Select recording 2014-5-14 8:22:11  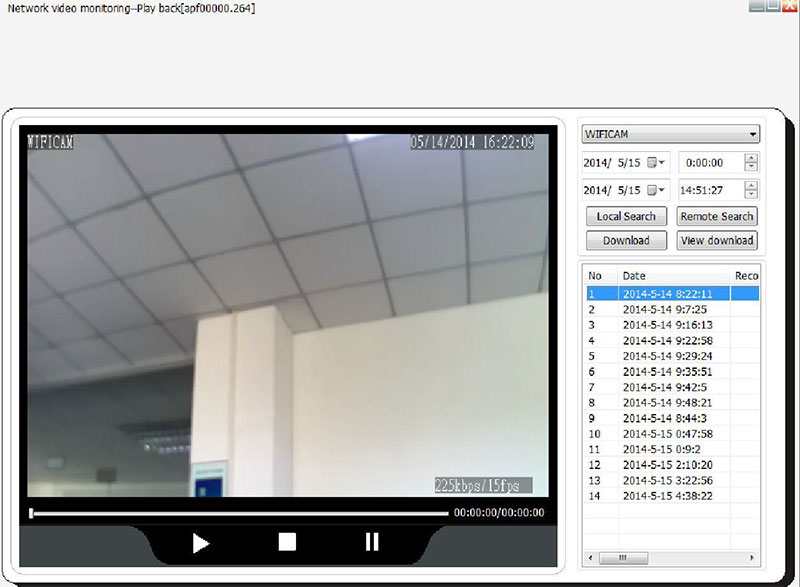(x=671, y=294)
